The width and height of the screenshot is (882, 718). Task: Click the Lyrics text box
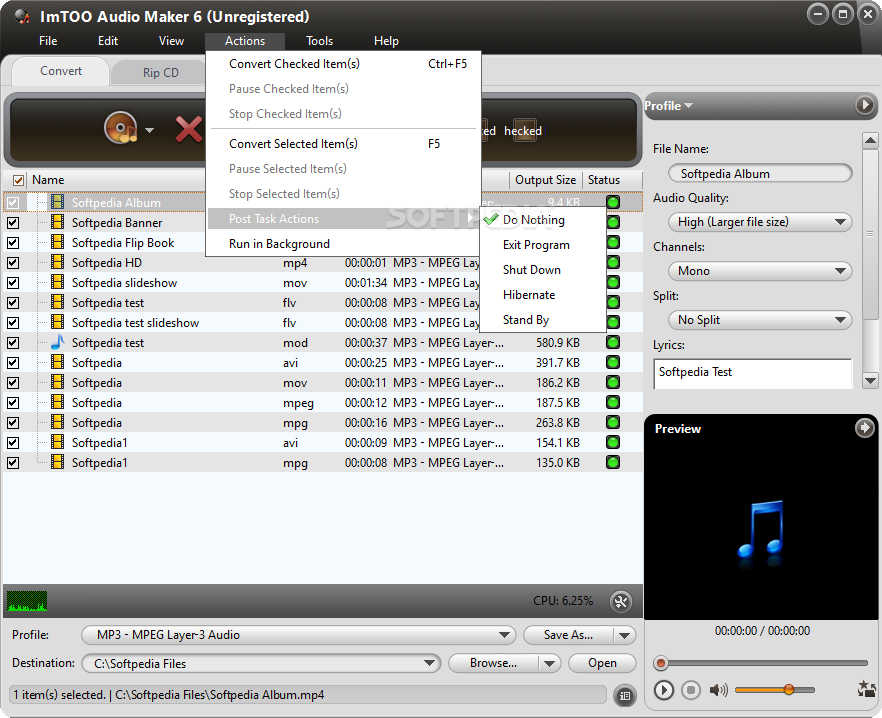753,374
